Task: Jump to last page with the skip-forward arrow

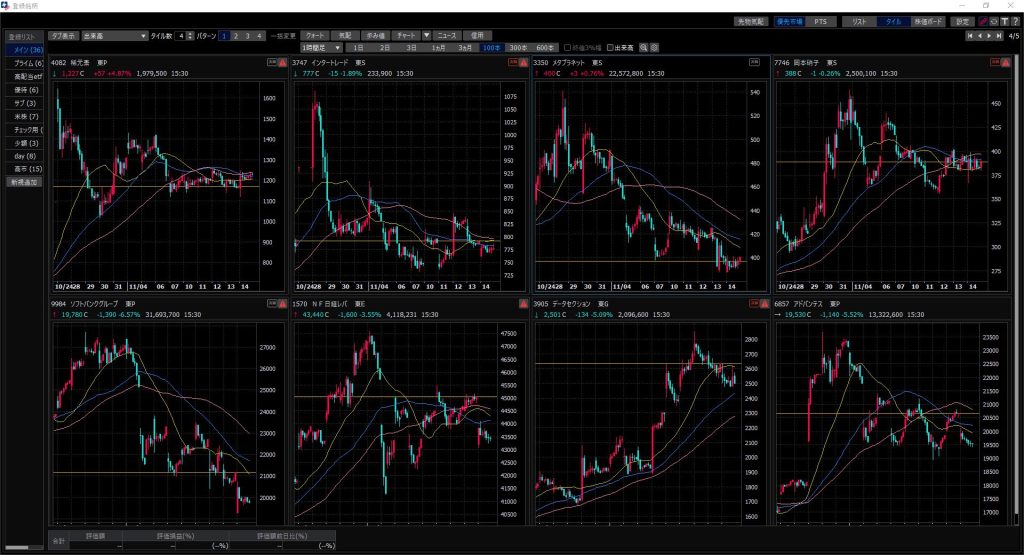Action: 999,36
